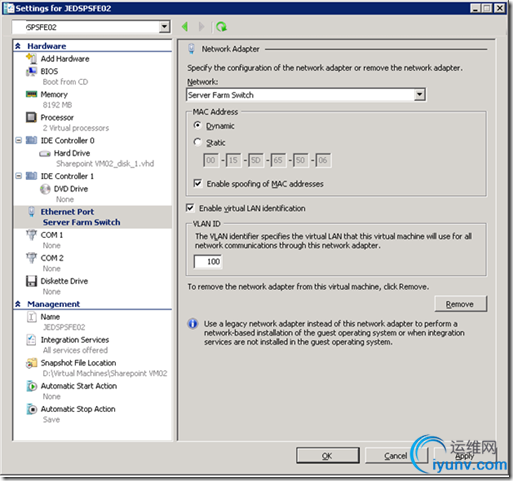Click the Cancel button
This screenshot has height=481, width=513.
coord(396,456)
